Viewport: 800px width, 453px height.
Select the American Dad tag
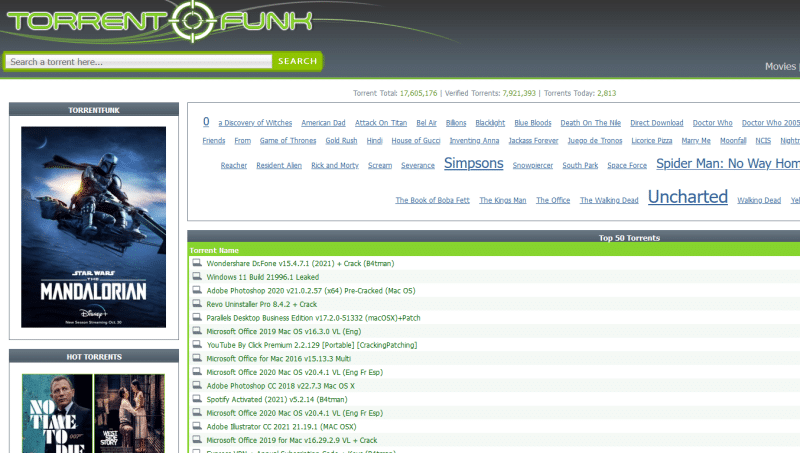click(x=323, y=123)
